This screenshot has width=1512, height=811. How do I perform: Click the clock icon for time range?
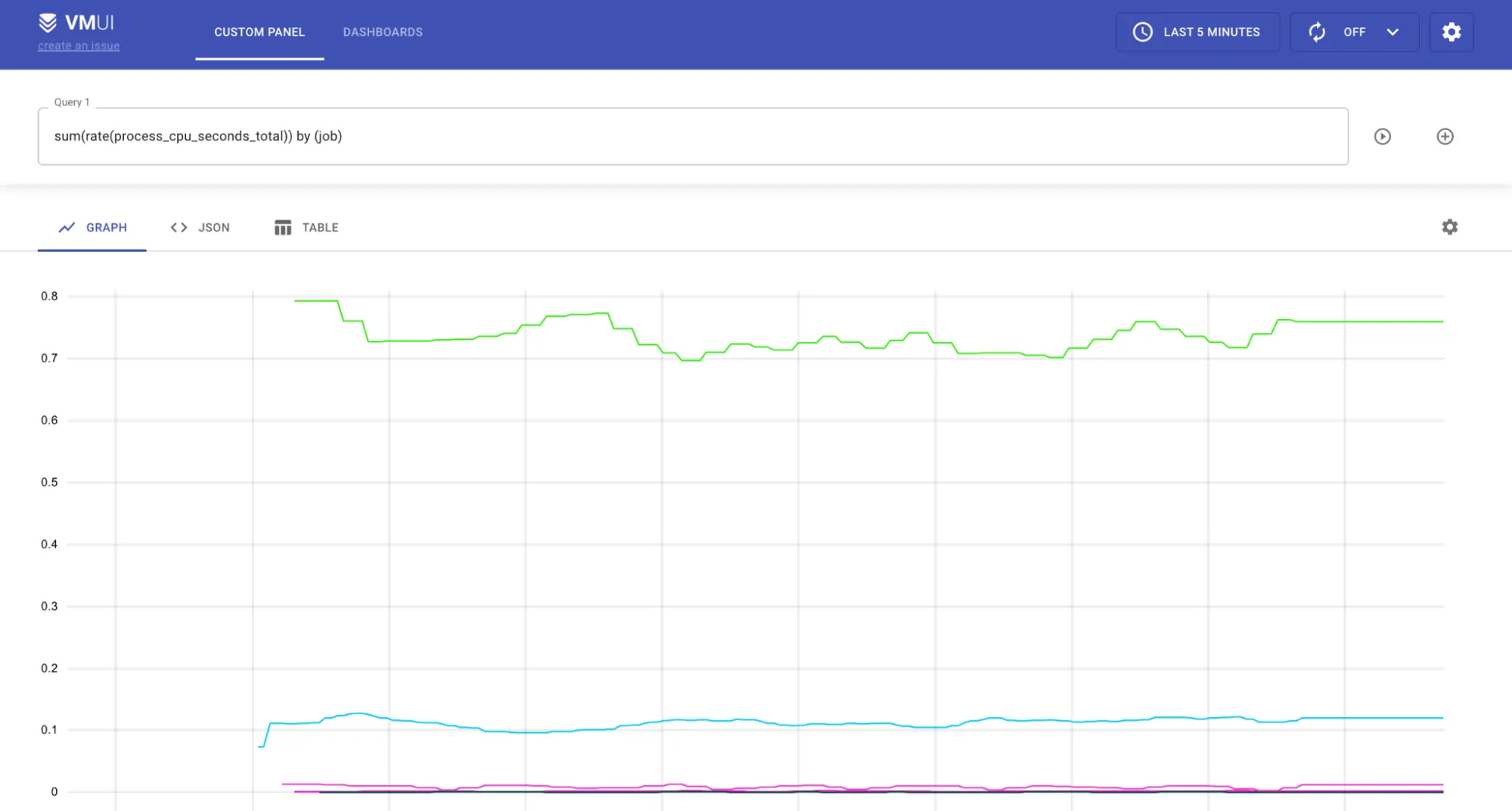tap(1142, 32)
